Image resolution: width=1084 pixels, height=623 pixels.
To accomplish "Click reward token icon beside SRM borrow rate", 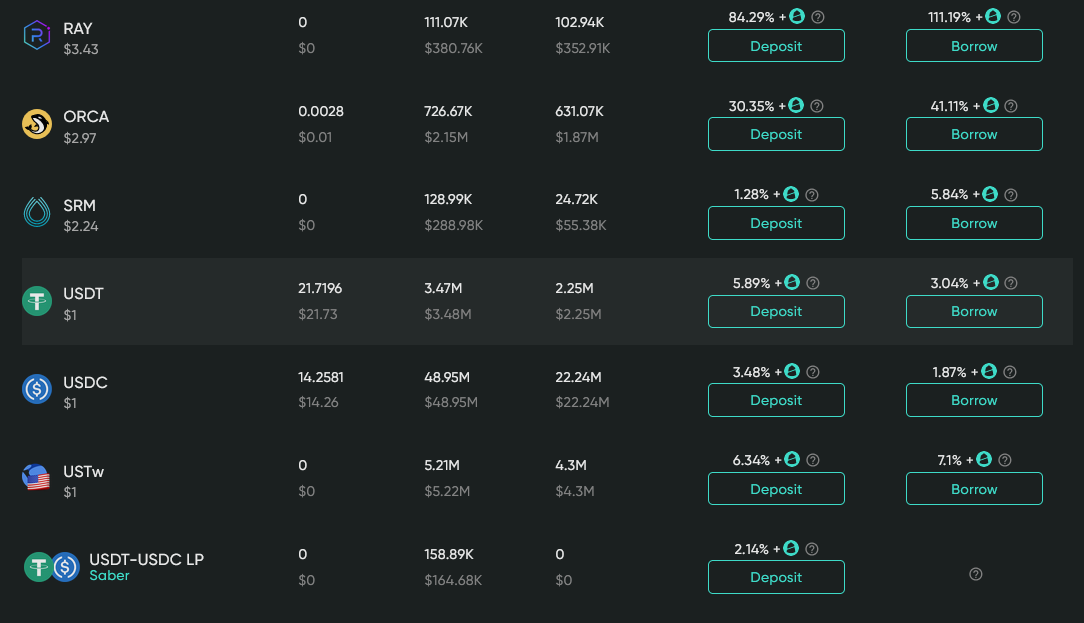I will coord(989,195).
